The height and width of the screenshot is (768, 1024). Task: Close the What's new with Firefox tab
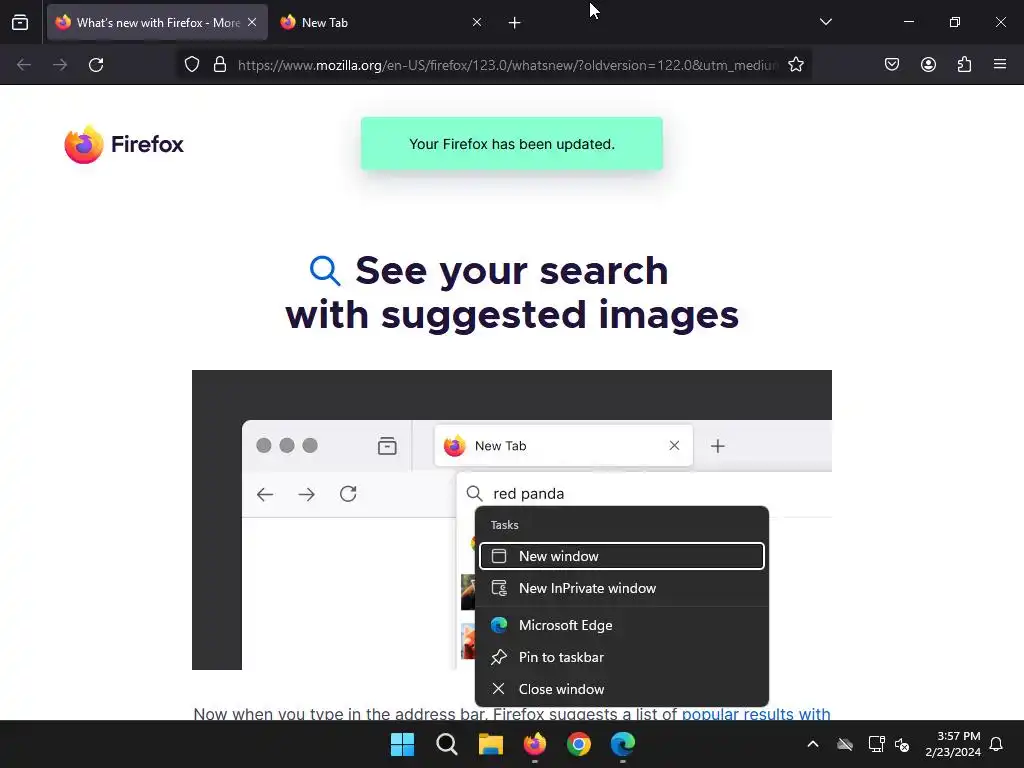(x=252, y=22)
